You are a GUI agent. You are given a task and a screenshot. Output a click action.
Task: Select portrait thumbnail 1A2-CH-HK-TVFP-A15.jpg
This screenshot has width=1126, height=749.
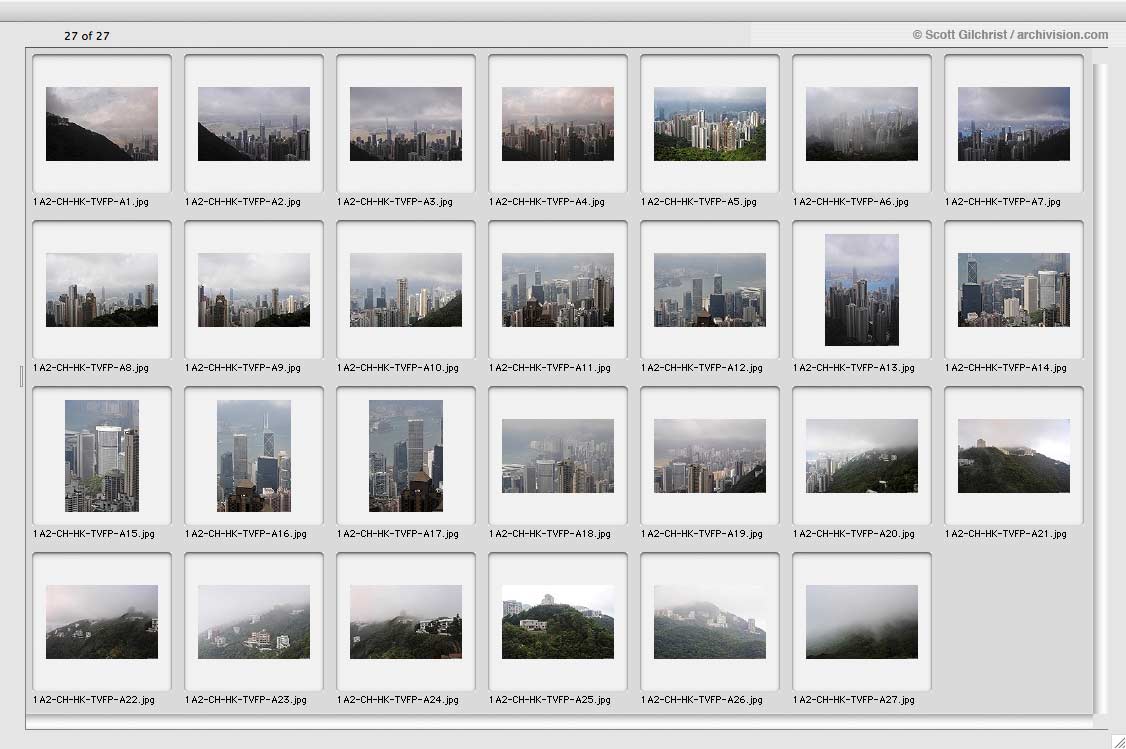pyautogui.click(x=102, y=456)
